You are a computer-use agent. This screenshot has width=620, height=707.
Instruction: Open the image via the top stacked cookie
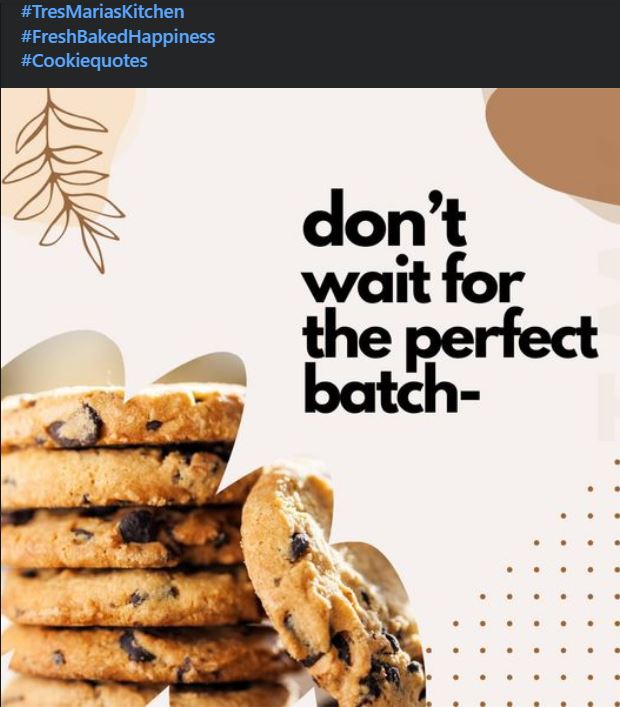tap(122, 417)
